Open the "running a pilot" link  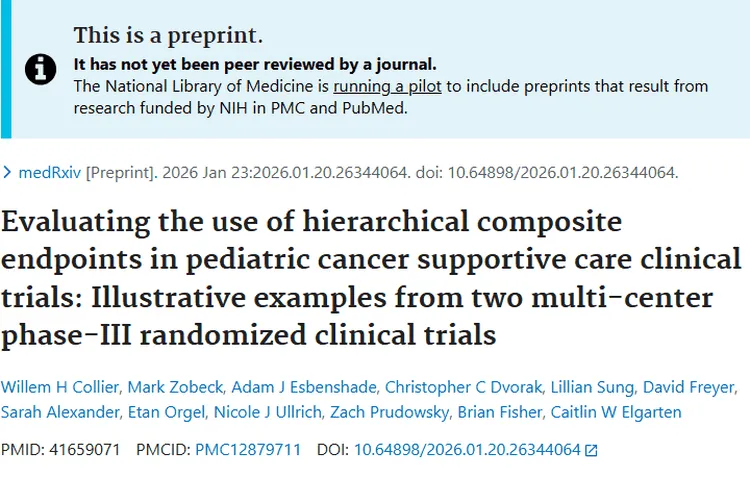click(x=387, y=87)
